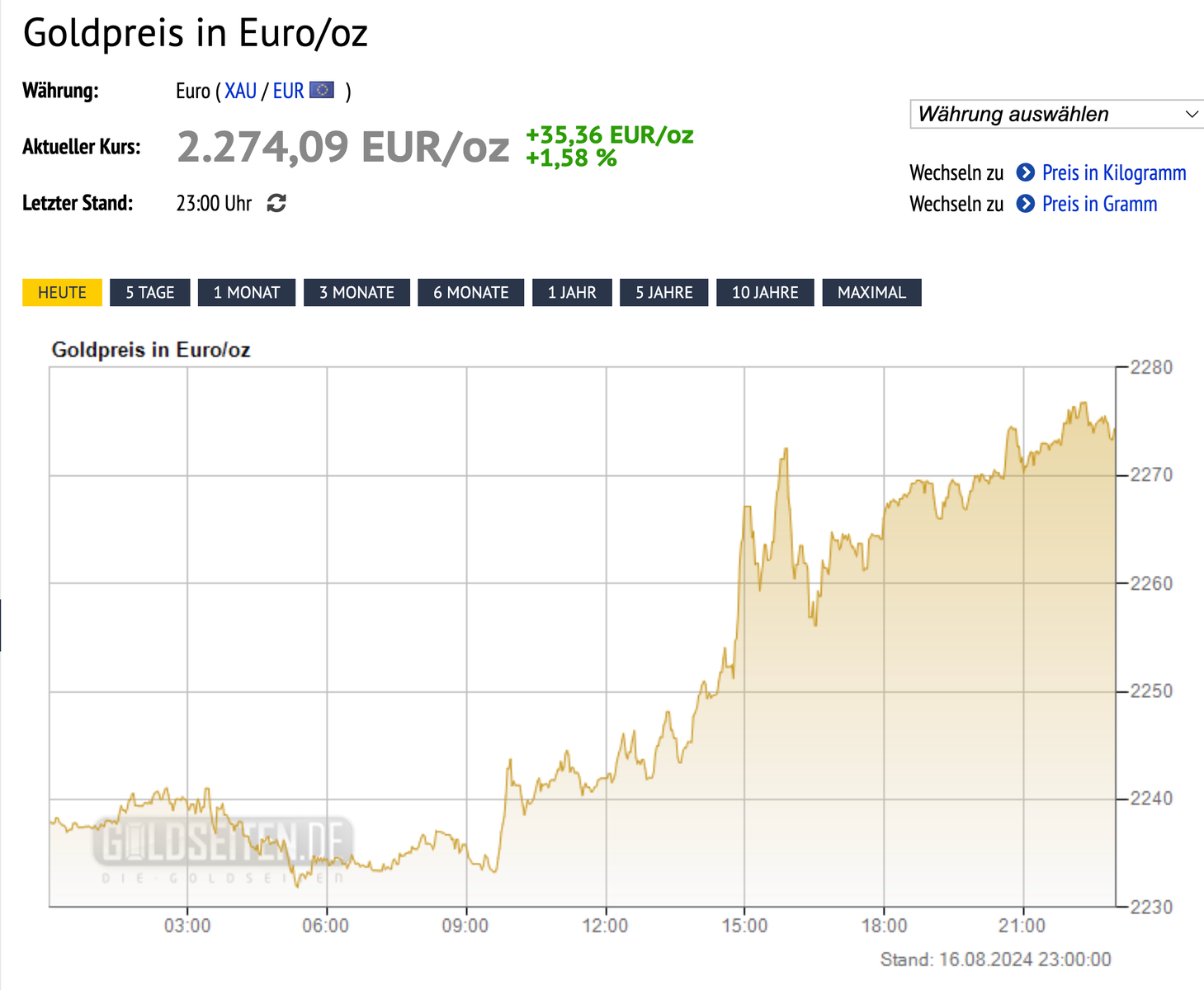The height and width of the screenshot is (990, 1204).
Task: Select the HEUTE time range tab
Action: coord(62,293)
